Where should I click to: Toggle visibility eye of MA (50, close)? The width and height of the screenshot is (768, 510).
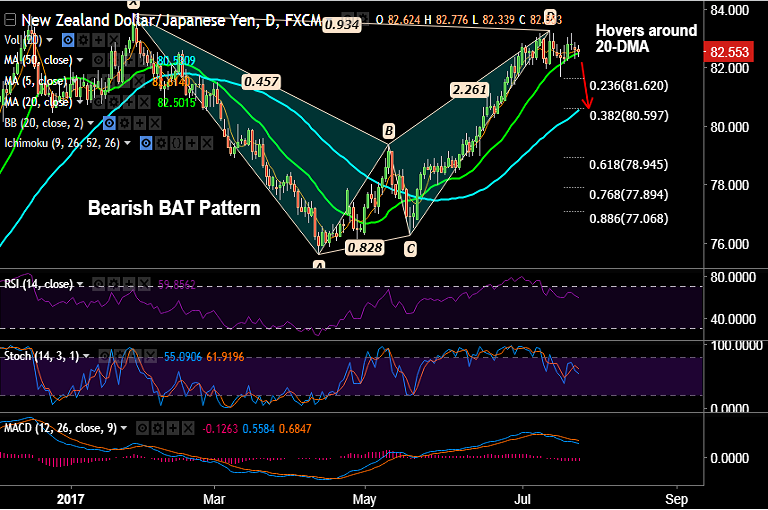tap(98, 60)
